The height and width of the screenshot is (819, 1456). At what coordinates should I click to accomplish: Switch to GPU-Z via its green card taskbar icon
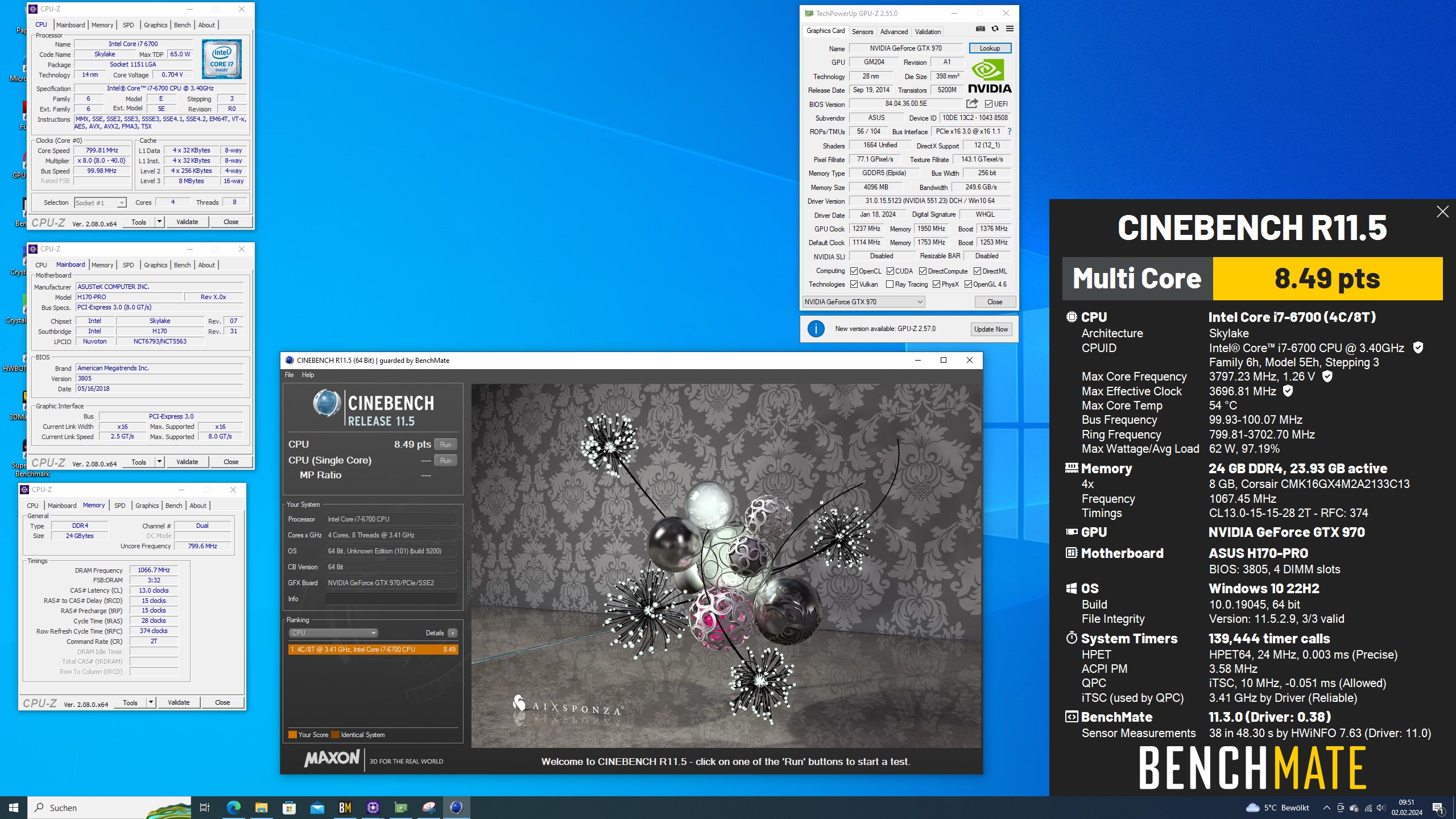click(400, 808)
